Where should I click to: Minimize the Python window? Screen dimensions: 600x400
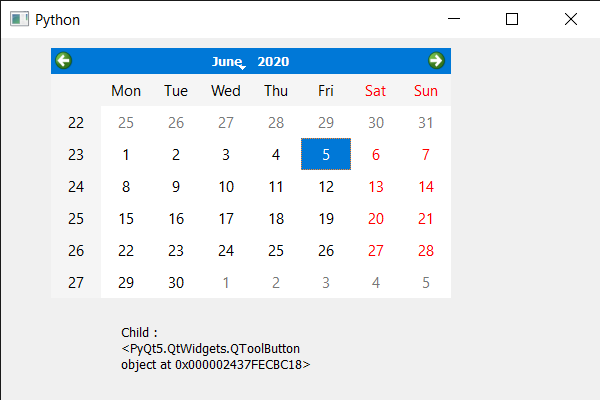pyautogui.click(x=455, y=19)
